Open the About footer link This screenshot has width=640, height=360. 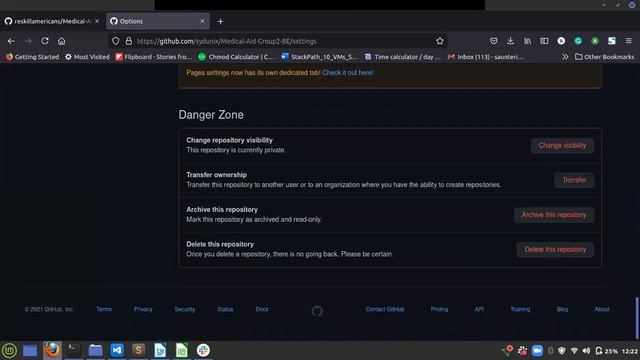pyautogui.click(x=602, y=309)
